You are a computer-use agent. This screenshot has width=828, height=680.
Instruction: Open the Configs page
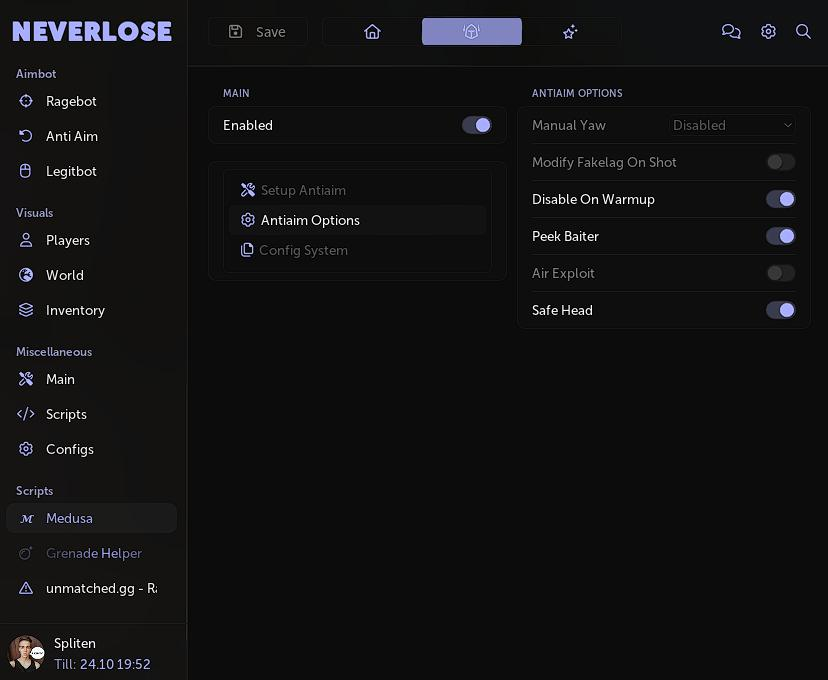pyautogui.click(x=69, y=449)
